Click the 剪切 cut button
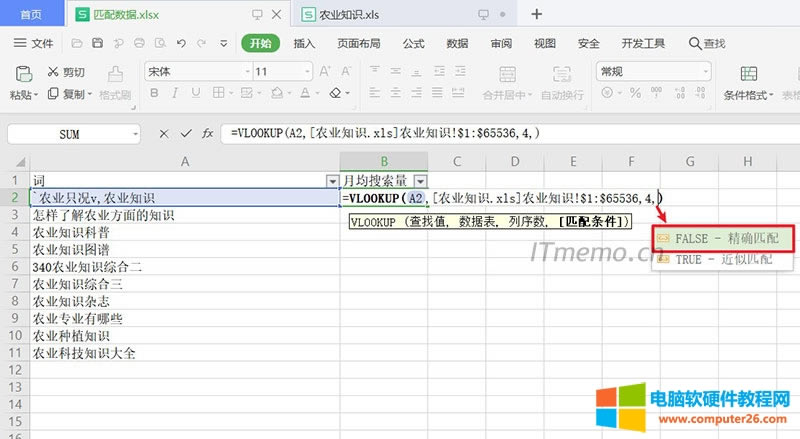 point(66,72)
